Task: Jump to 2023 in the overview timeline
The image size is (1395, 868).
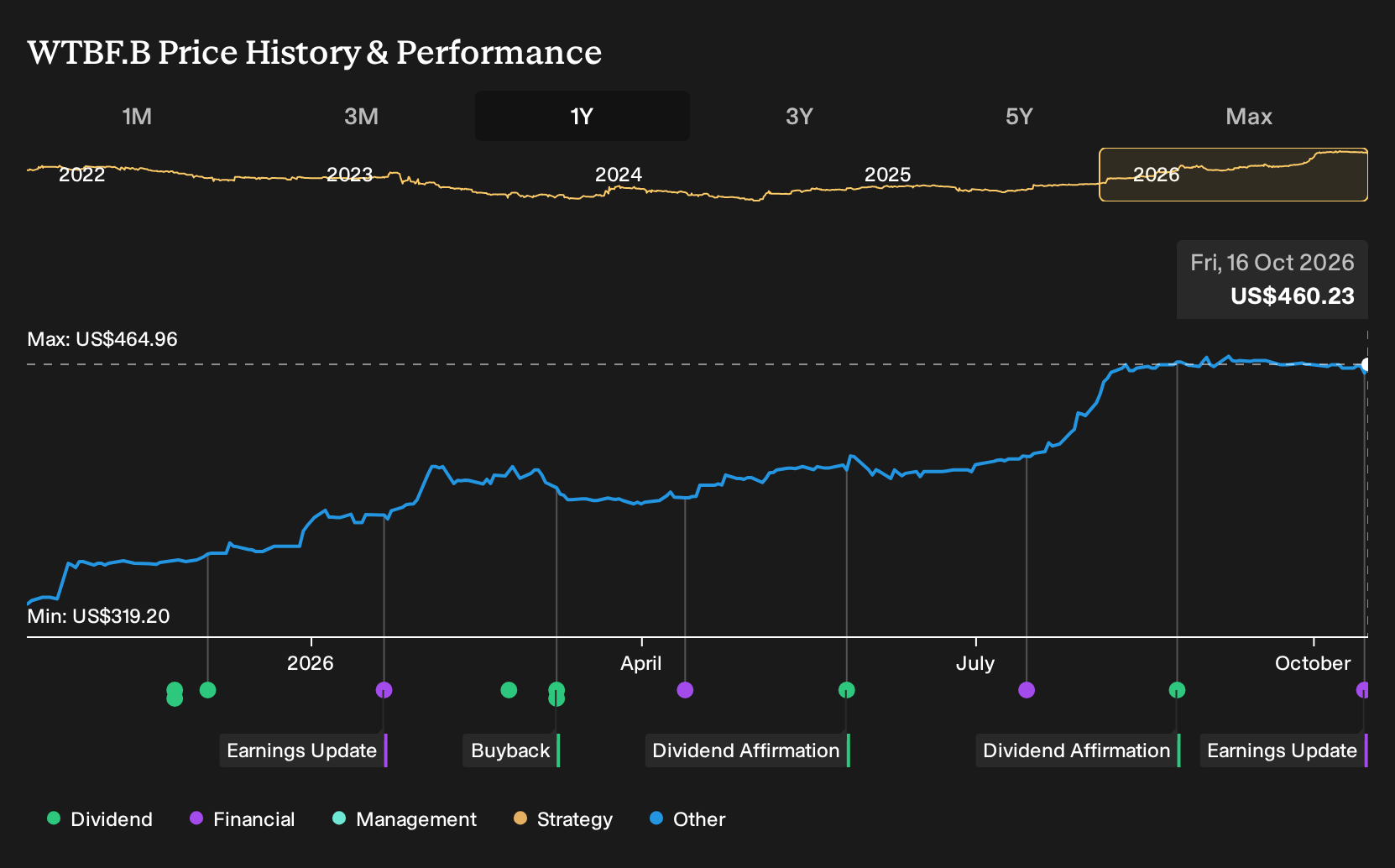Action: pos(349,175)
